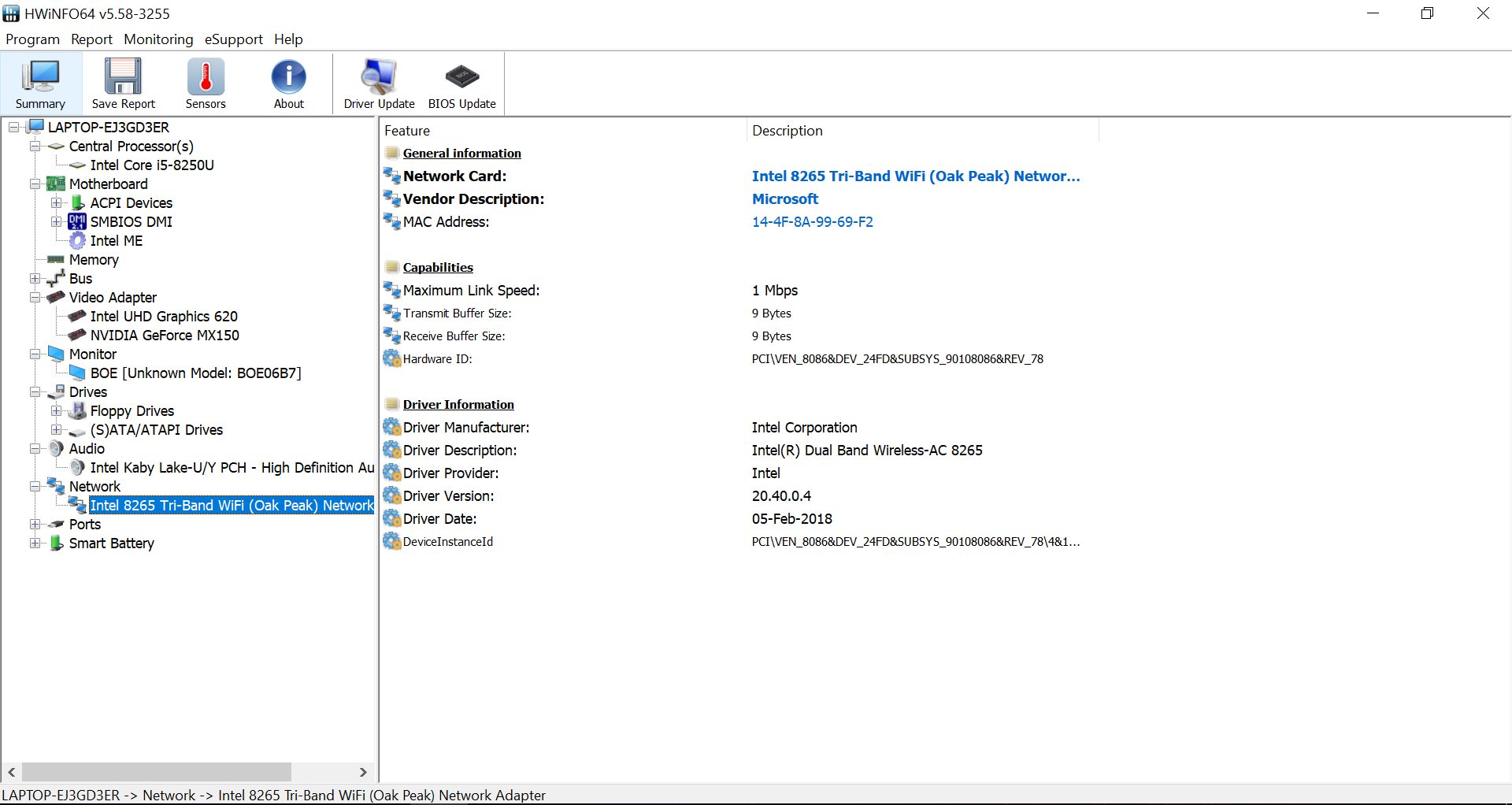
Task: Click the Capabilities folder icon
Action: 392,267
